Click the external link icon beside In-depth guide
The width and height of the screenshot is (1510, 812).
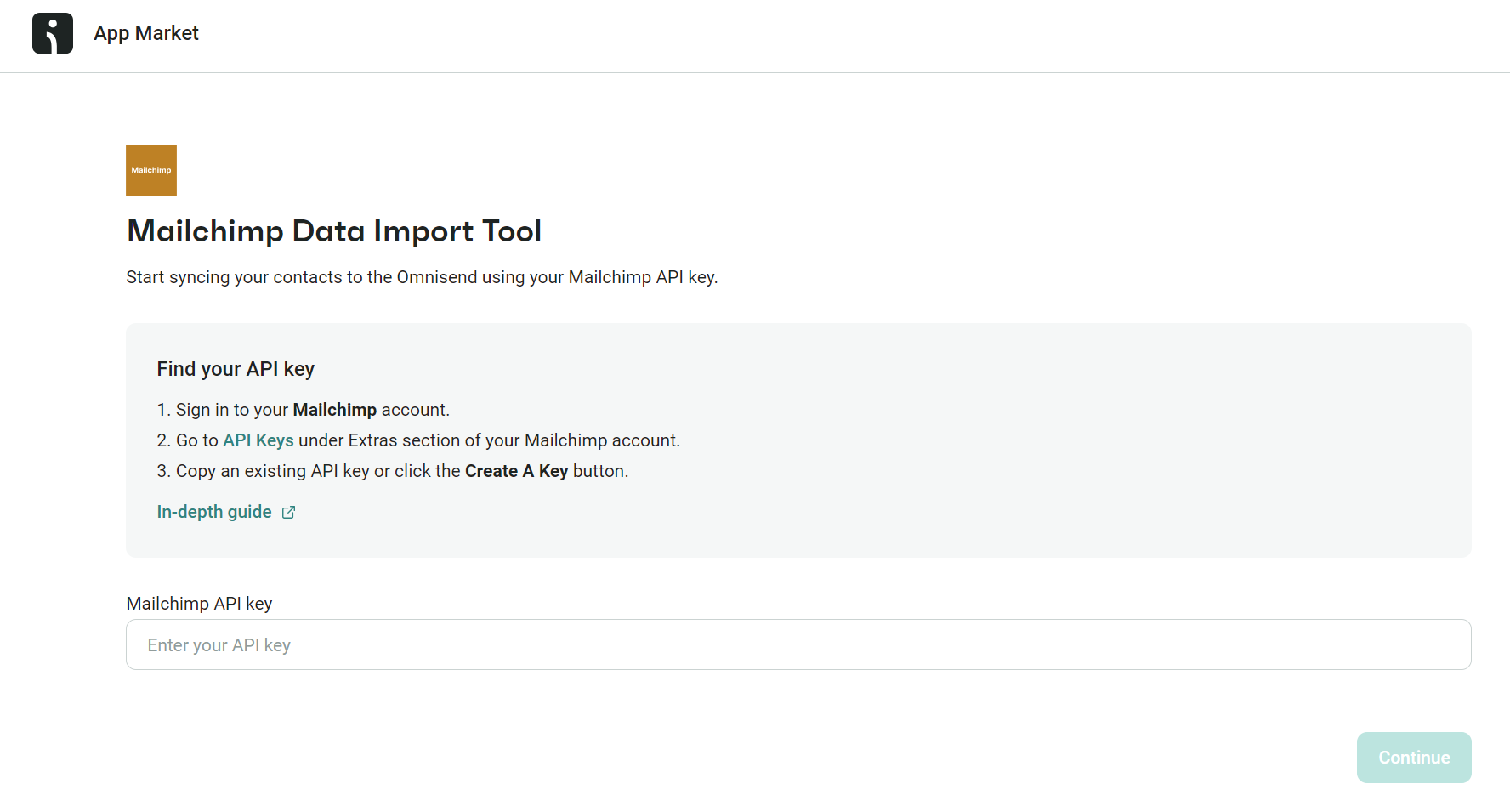[x=288, y=512]
